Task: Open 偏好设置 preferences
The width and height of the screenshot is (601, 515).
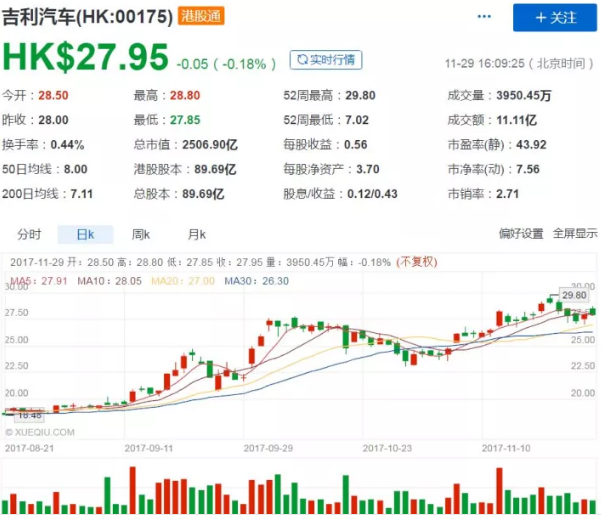Action: pyautogui.click(x=521, y=233)
